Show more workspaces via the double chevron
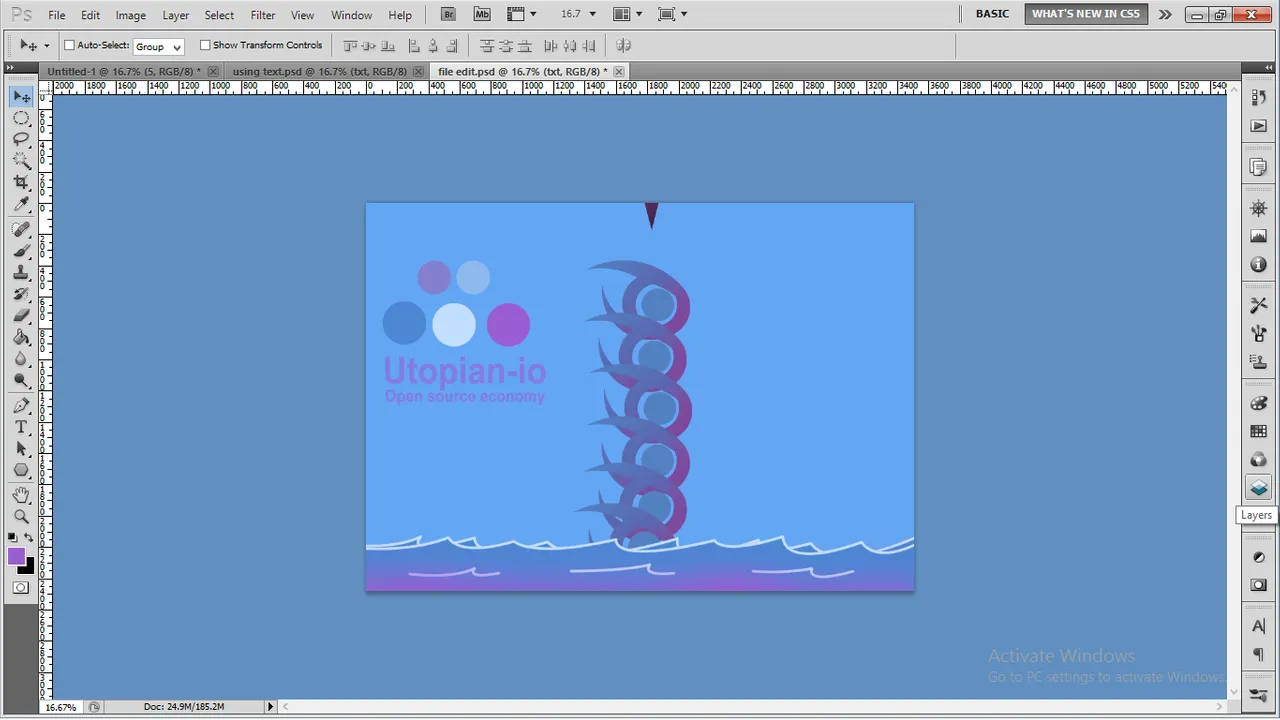The width and height of the screenshot is (1280, 720). click(1165, 14)
